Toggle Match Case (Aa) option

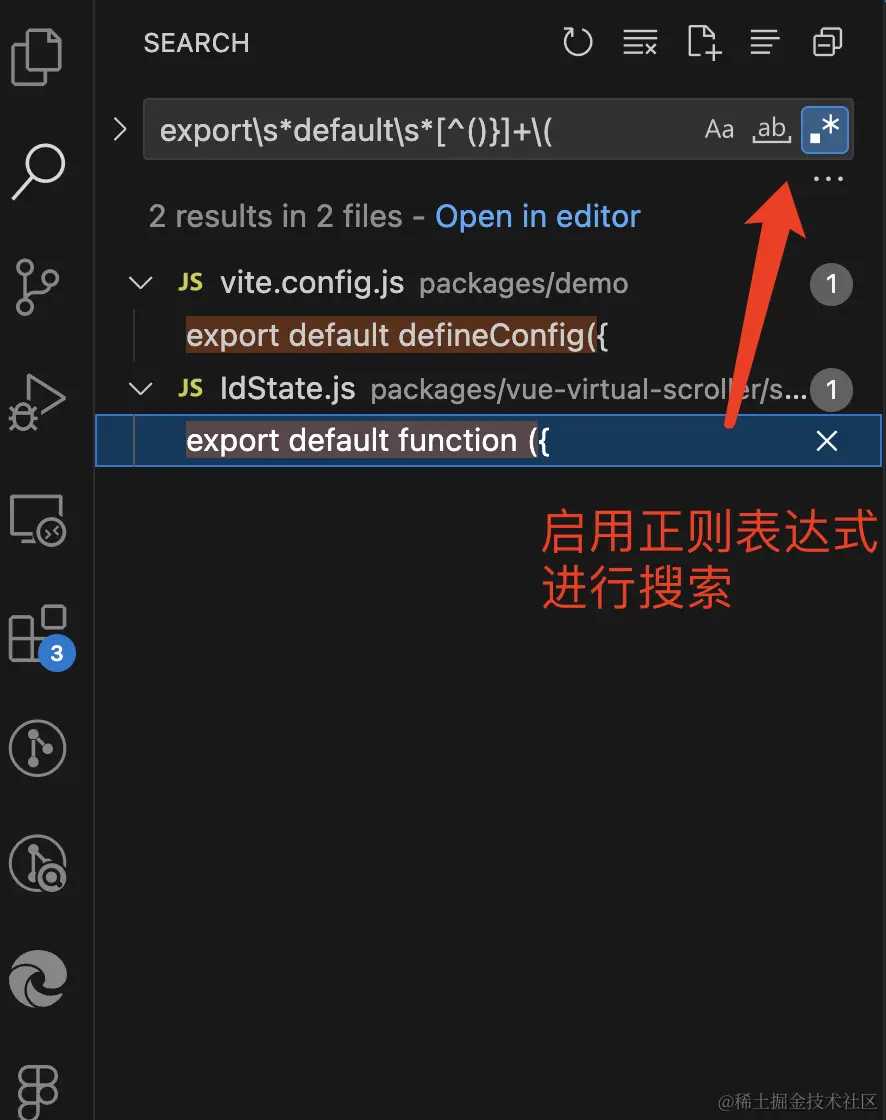click(x=719, y=129)
